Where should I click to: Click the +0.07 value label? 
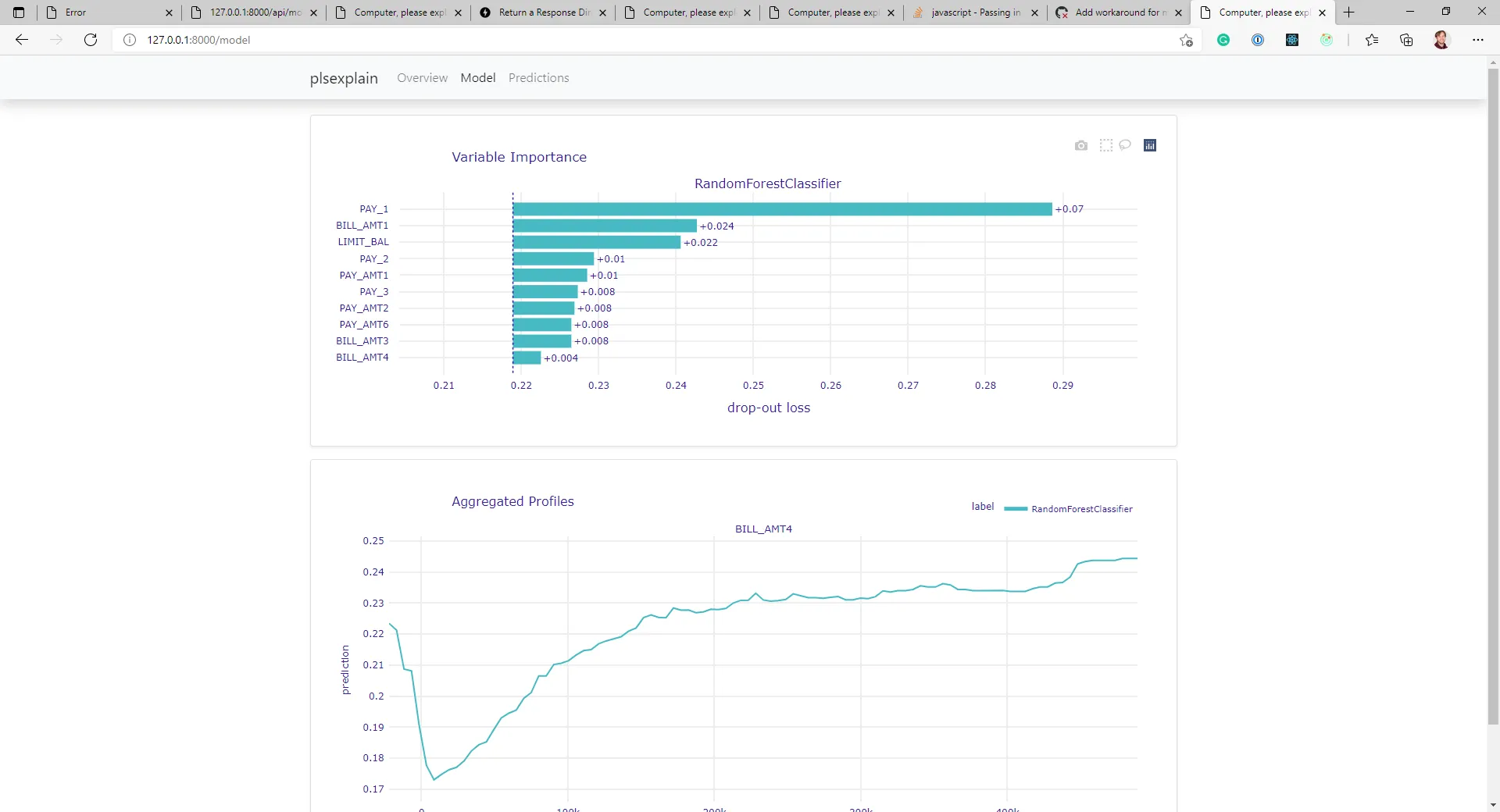pyautogui.click(x=1070, y=209)
